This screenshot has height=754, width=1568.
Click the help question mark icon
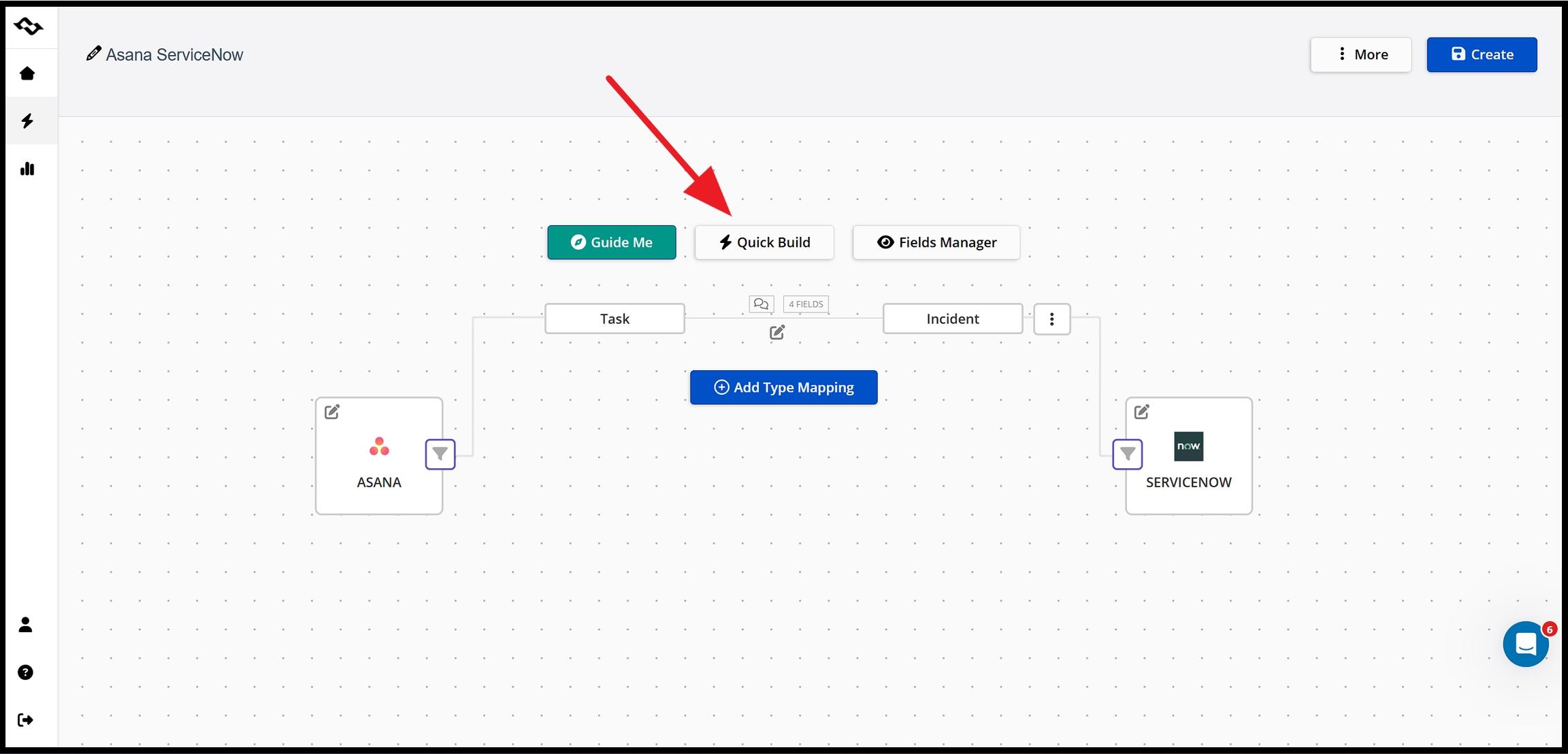click(26, 672)
